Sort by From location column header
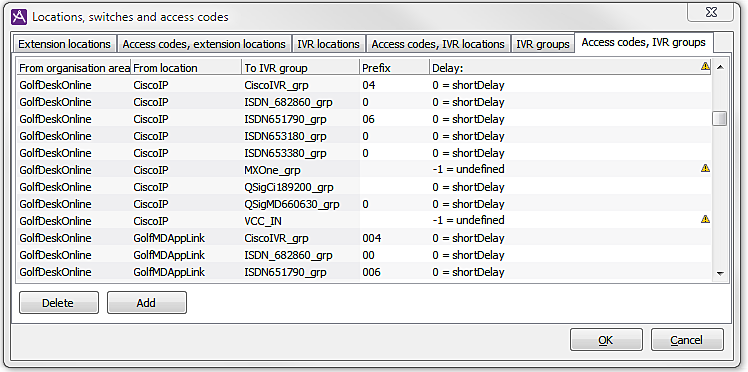 pyautogui.click(x=186, y=68)
